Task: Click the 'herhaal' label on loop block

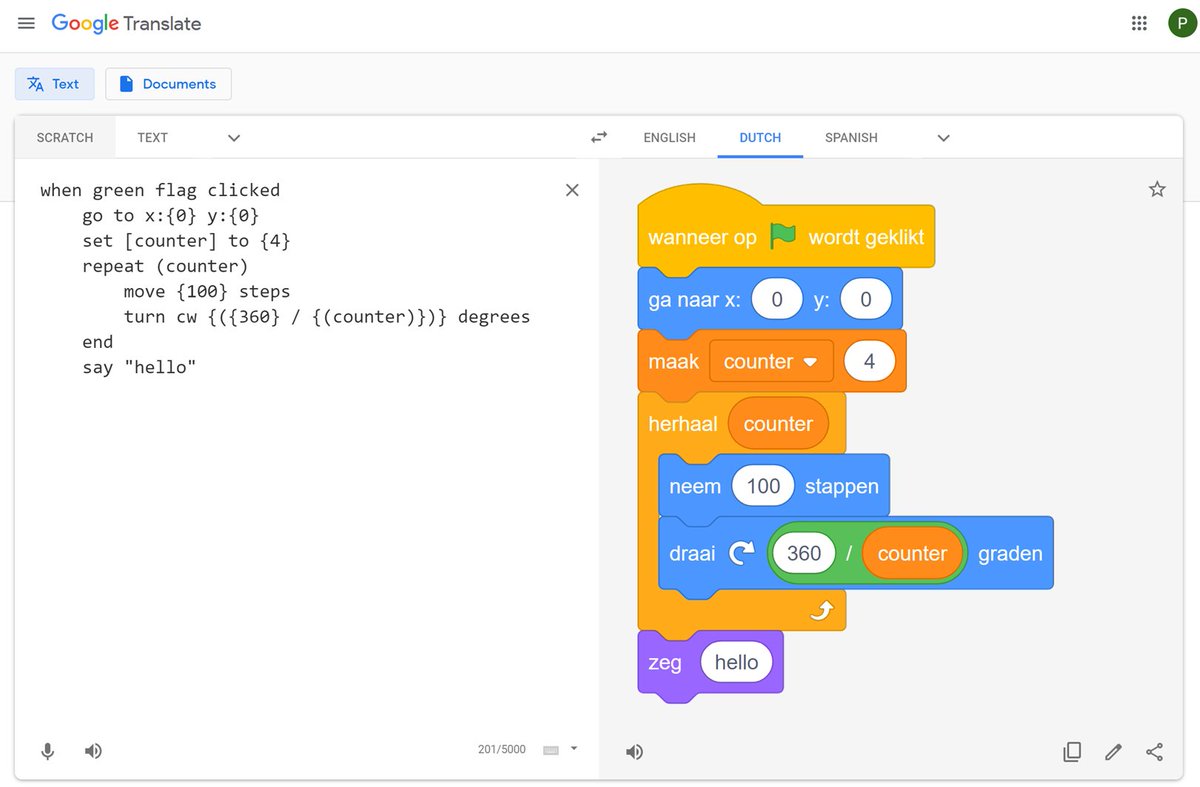Action: [x=683, y=424]
